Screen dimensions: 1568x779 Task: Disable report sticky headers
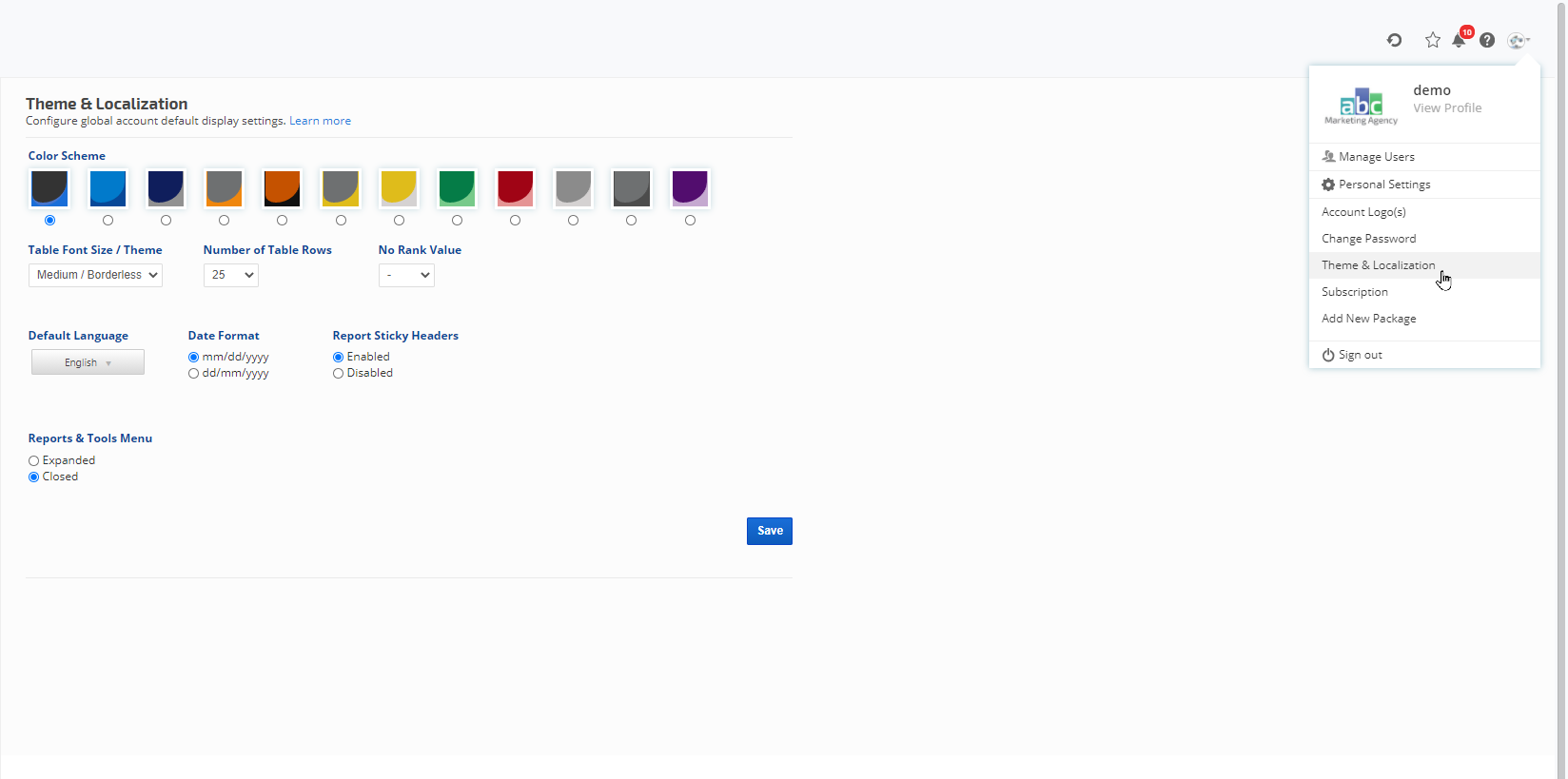pos(339,374)
